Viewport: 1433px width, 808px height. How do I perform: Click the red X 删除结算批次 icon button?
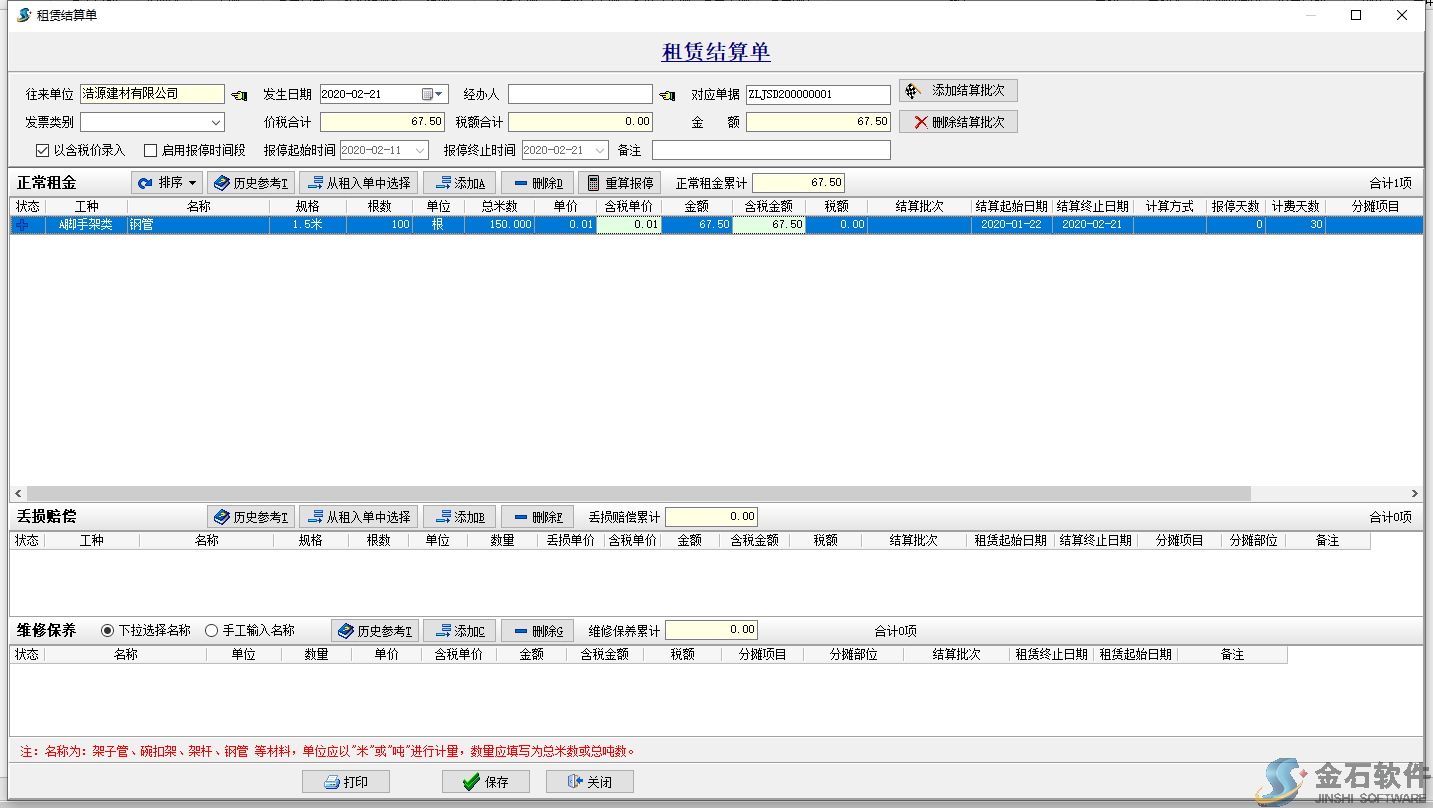(x=957, y=122)
